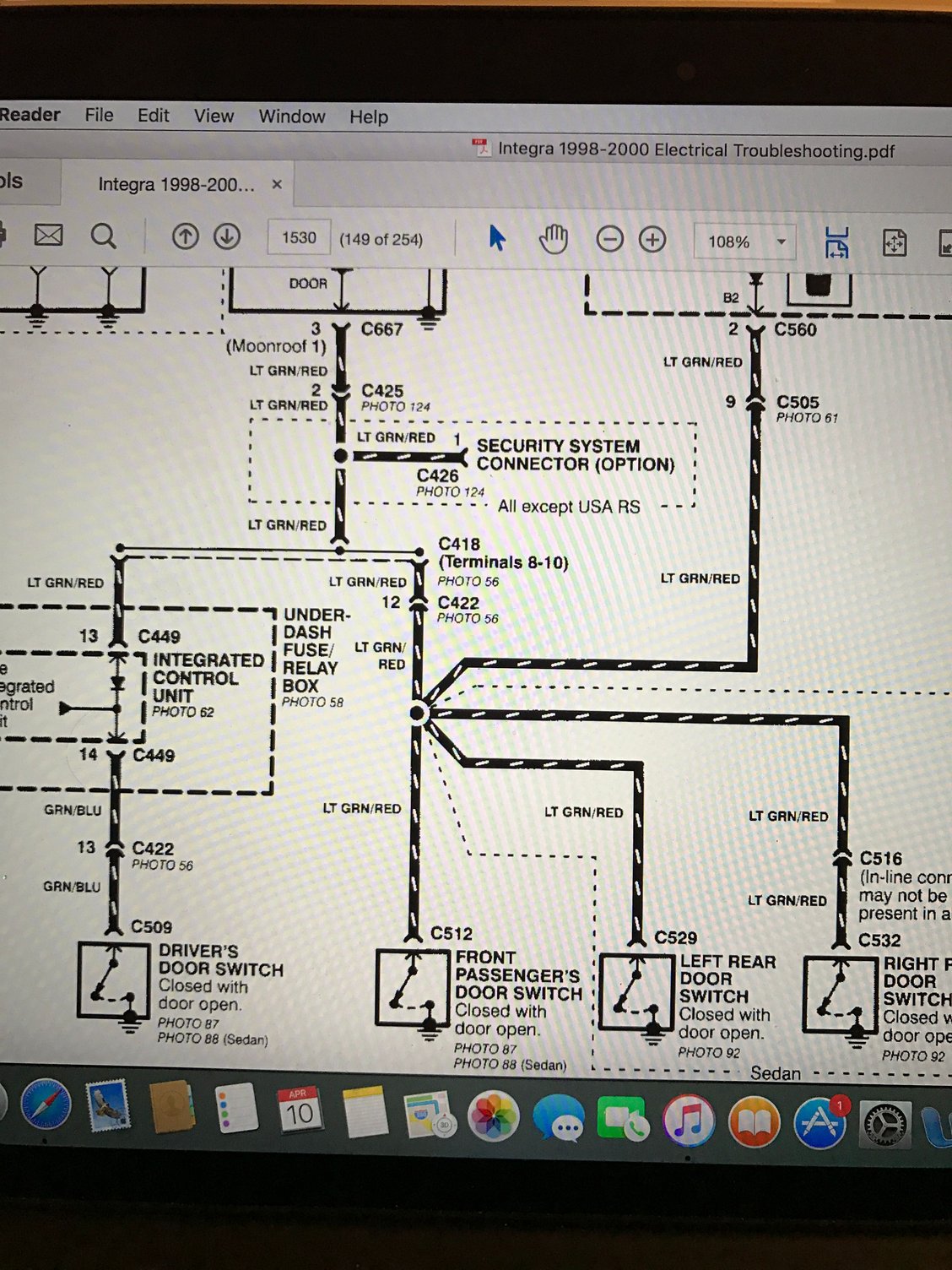Image resolution: width=952 pixels, height=1270 pixels.
Task: Open the Help menu
Action: (x=369, y=117)
